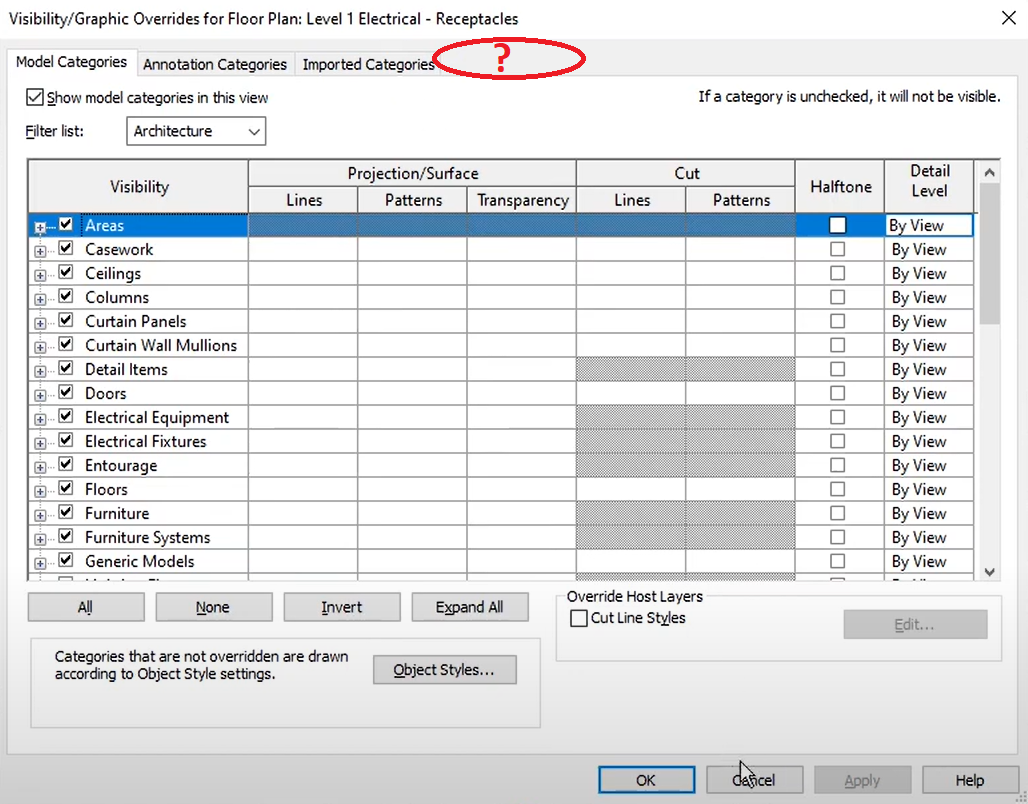The height and width of the screenshot is (804, 1028).
Task: Enable Cut Line Styles checkbox
Action: (578, 618)
